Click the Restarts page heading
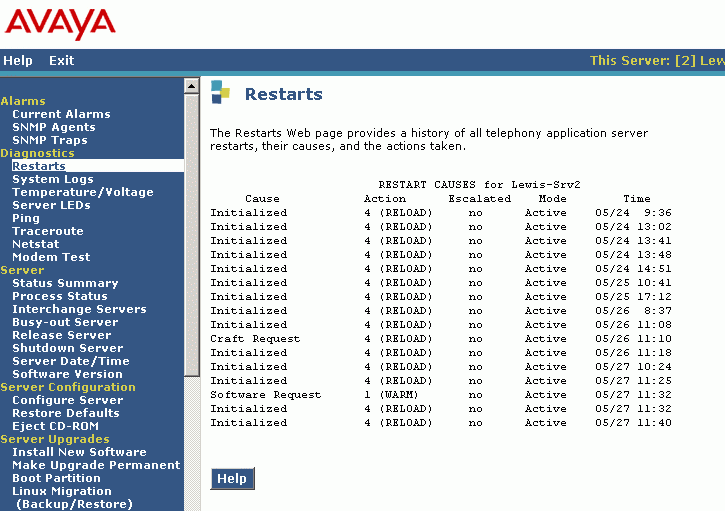Screen dimensions: 725x511 point(283,94)
